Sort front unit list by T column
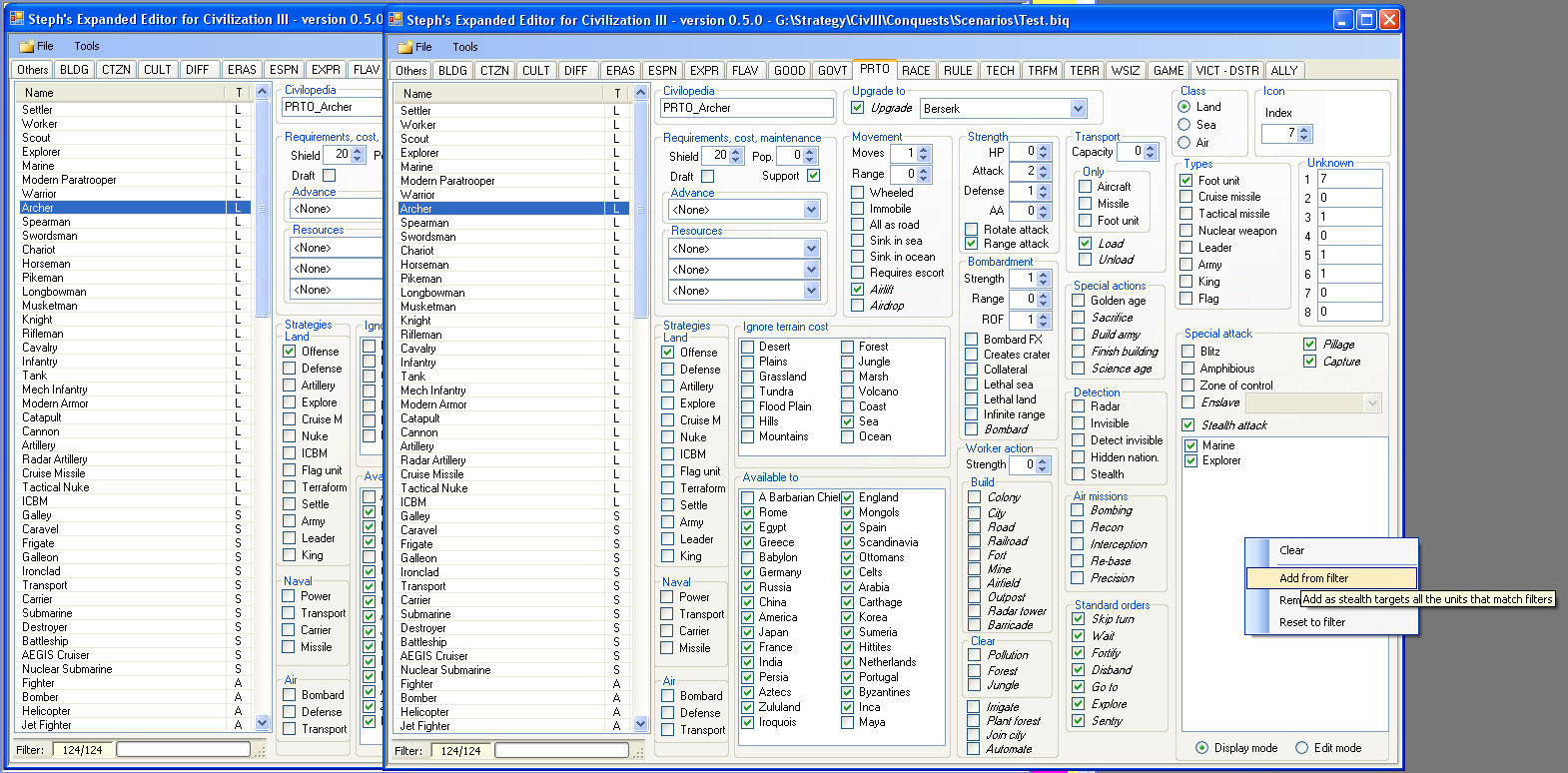Screen dimensions: 1568x773 tap(617, 93)
